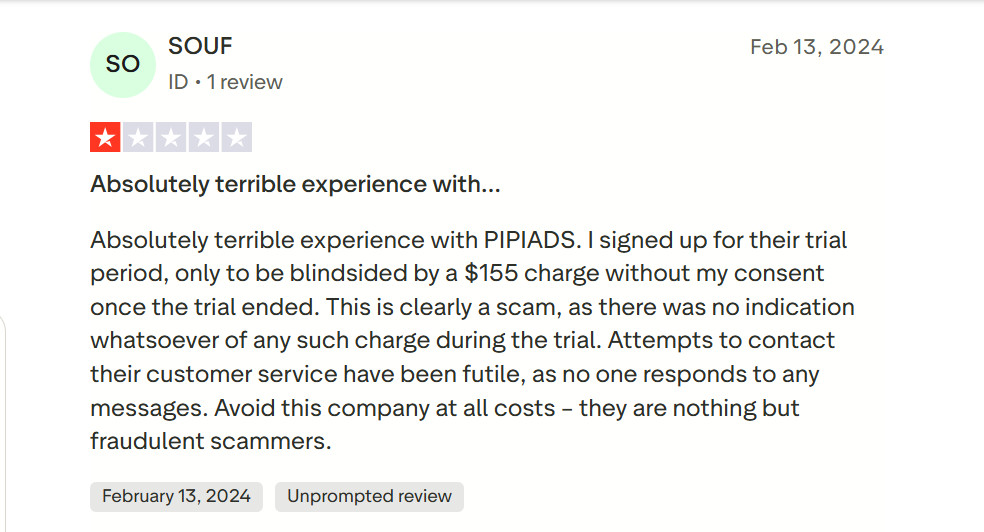Click the green SO avatar circle
Viewport: 984px width, 532px height.
(x=122, y=64)
